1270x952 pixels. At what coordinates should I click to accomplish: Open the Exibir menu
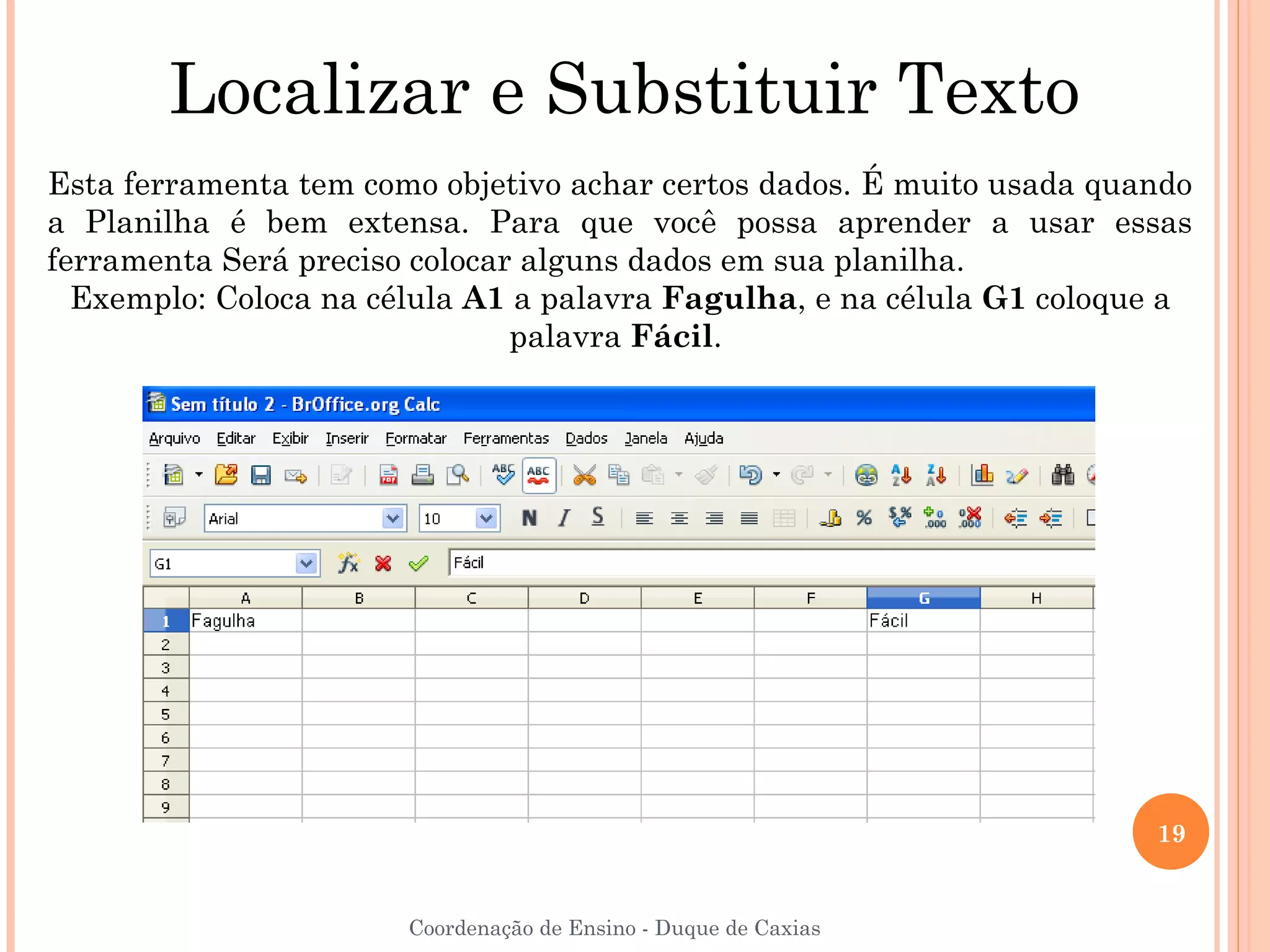point(290,438)
